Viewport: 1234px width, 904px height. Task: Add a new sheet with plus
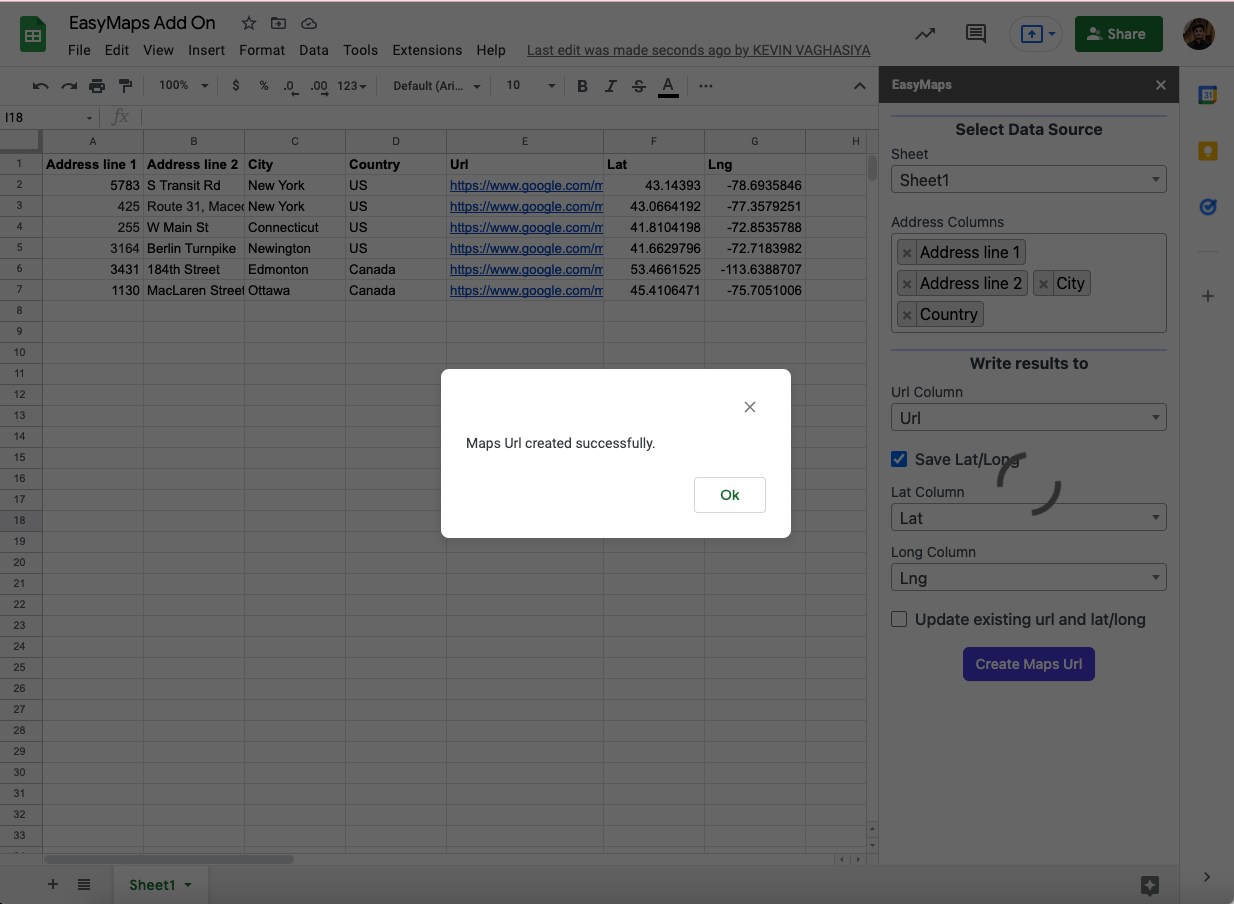(53, 884)
